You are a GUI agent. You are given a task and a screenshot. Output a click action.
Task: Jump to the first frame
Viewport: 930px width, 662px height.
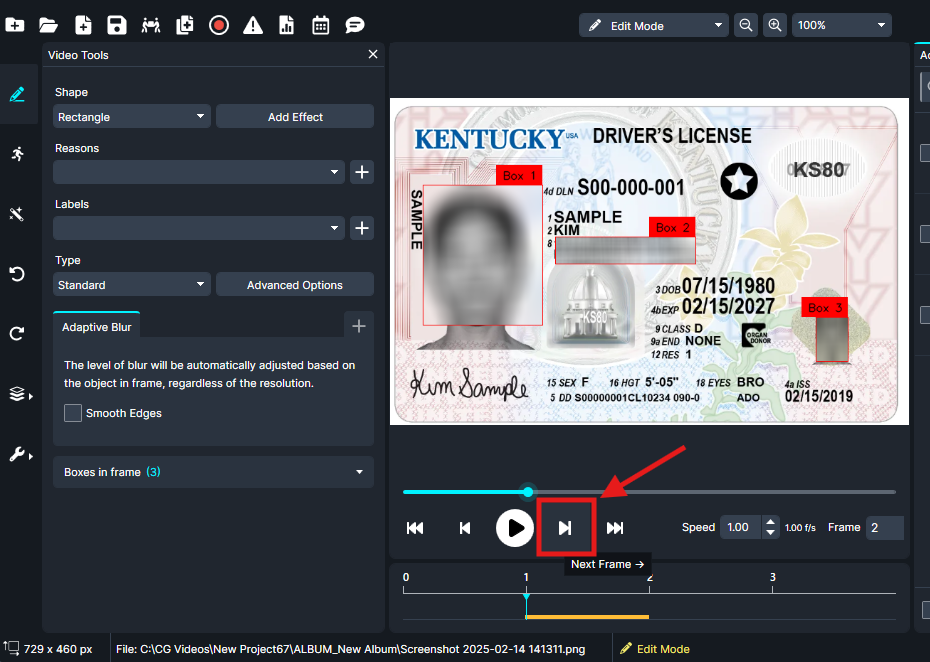point(415,527)
